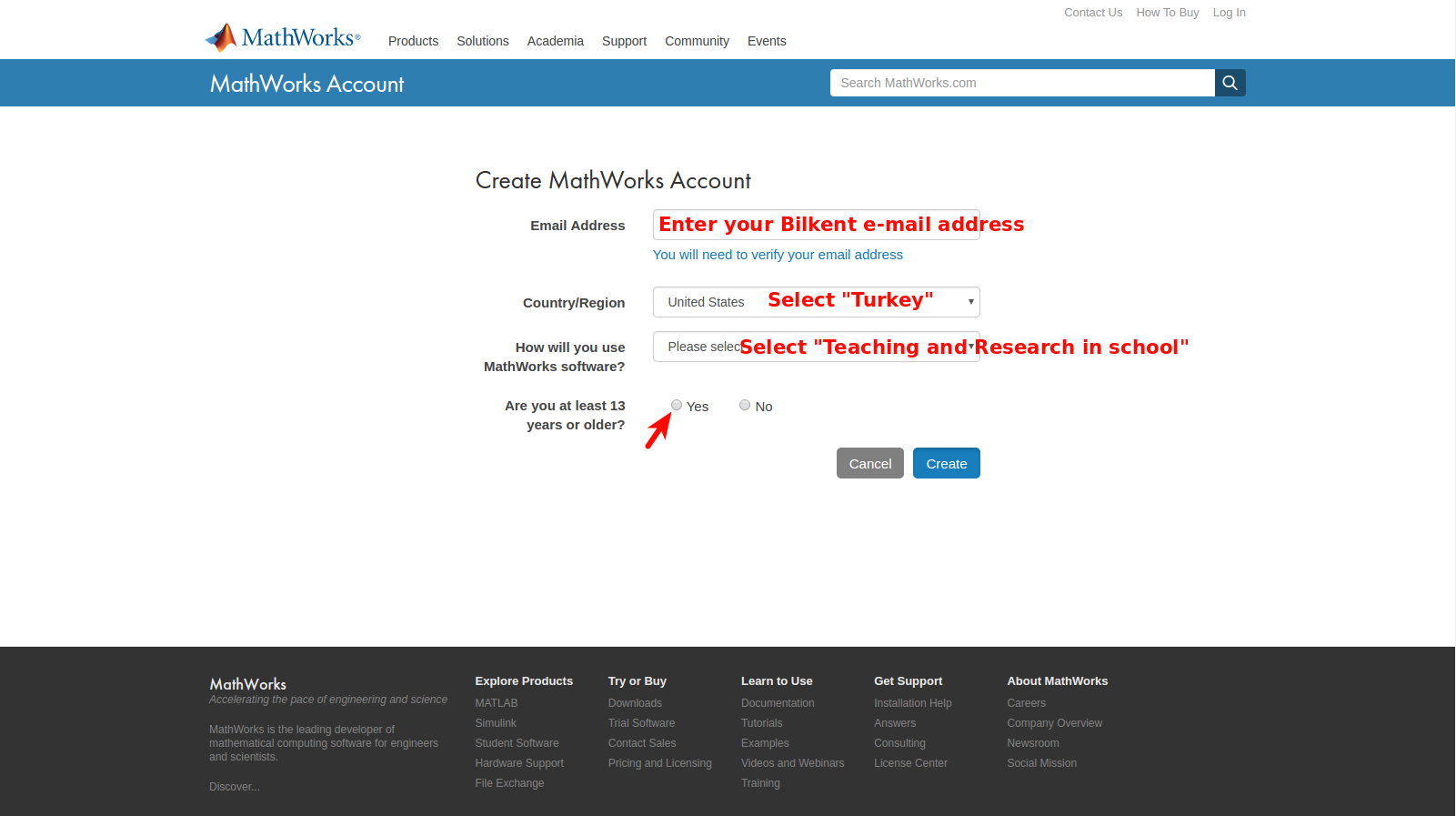Select the No radio button
The height and width of the screenshot is (816, 1456).
pyautogui.click(x=745, y=406)
